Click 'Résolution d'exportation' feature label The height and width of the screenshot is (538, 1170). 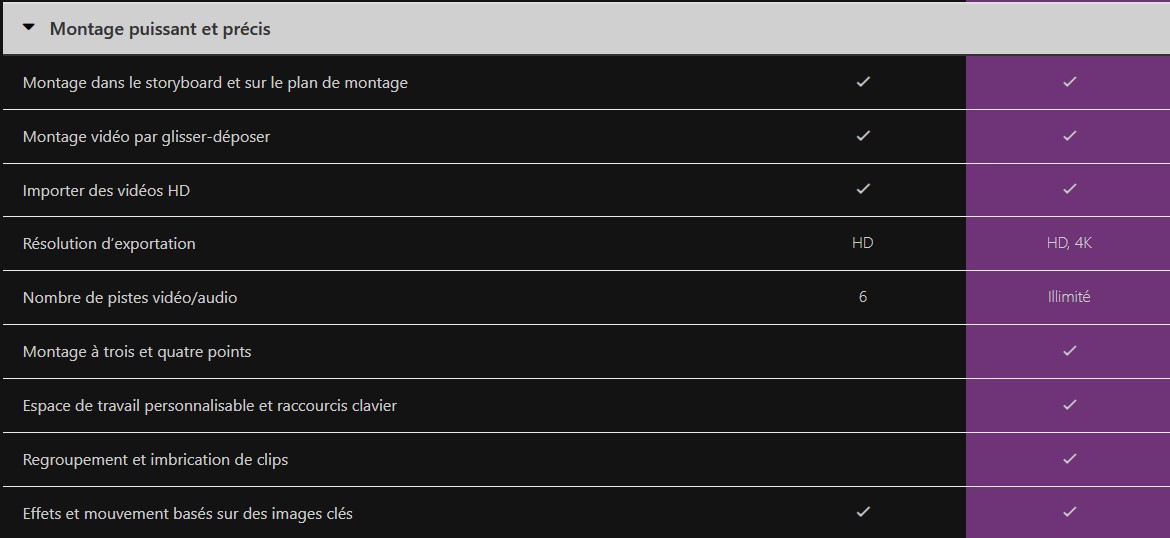click(x=109, y=244)
